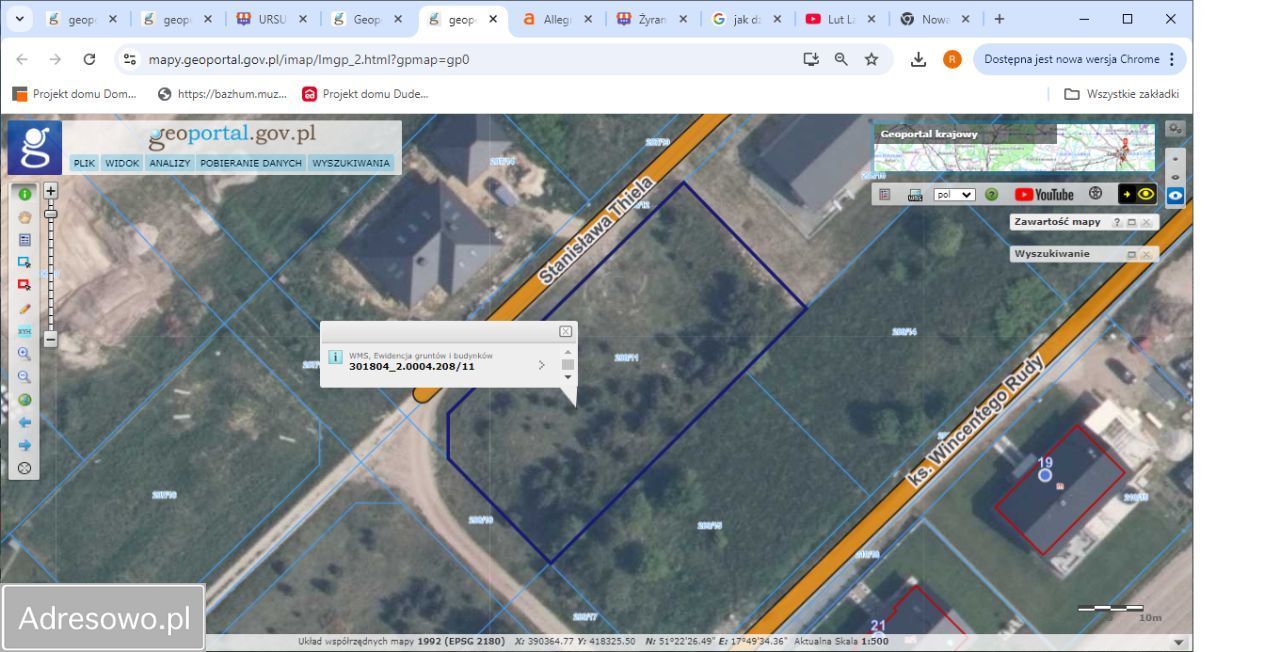Viewport: 1280px width, 652px height.
Task: Maximize the Zawartość mapy panel
Action: pyautogui.click(x=1132, y=222)
